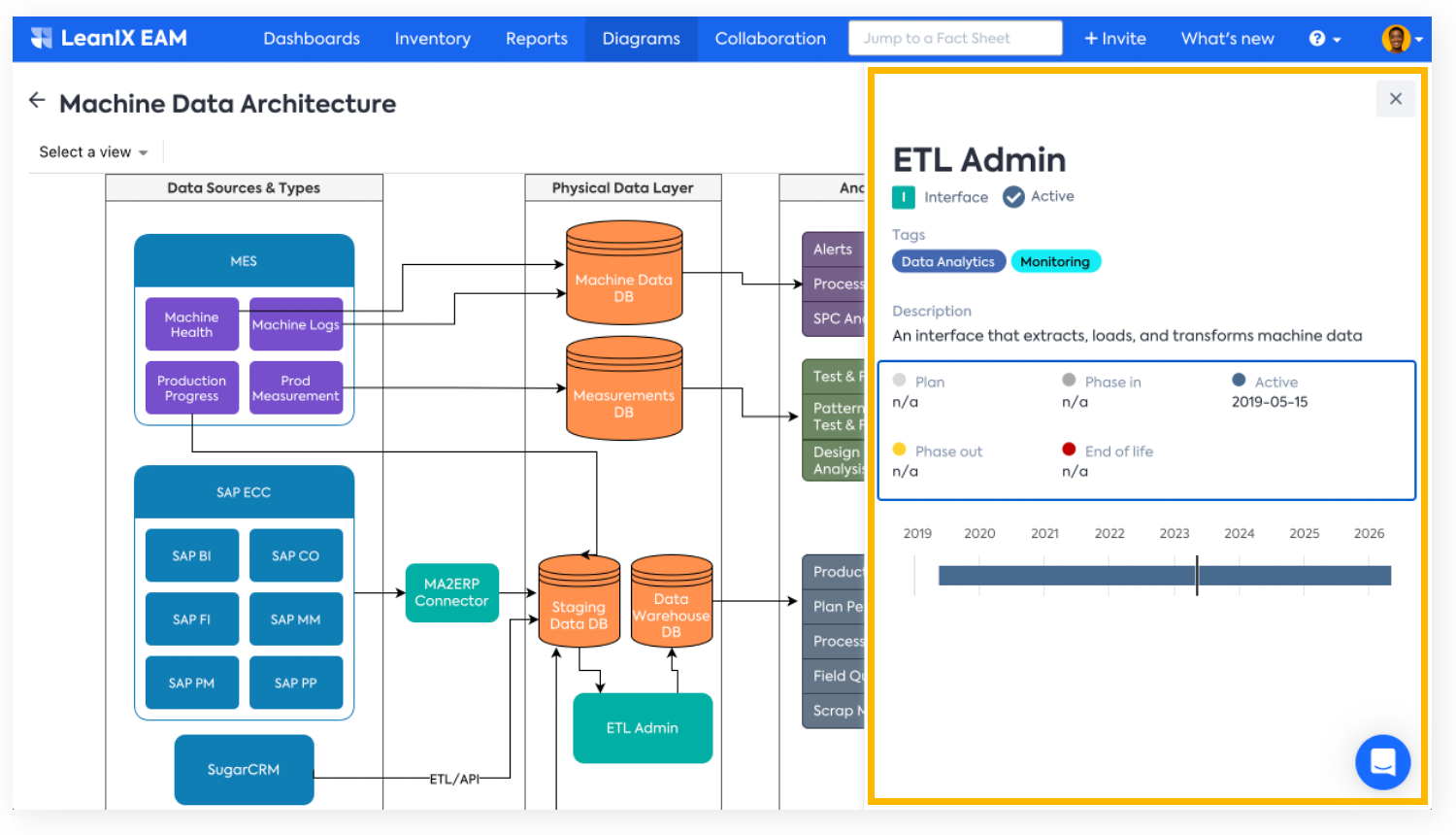1456x835 pixels.
Task: Open the Reports tab
Action: tap(537, 39)
